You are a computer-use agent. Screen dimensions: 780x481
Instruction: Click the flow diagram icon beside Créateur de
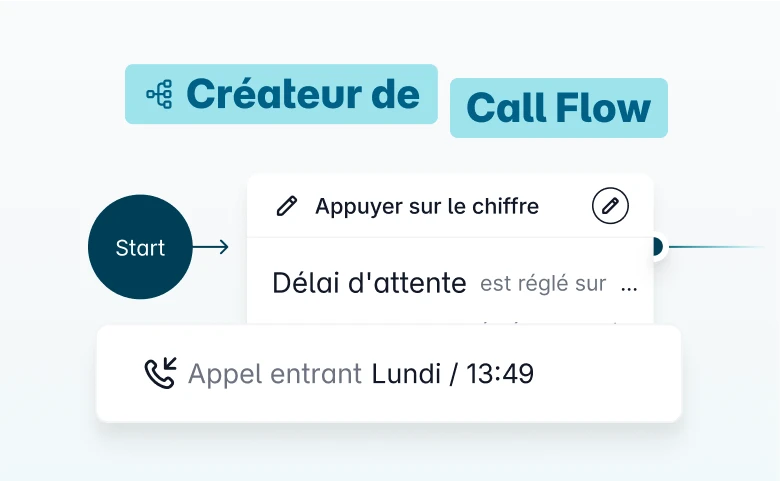(159, 95)
